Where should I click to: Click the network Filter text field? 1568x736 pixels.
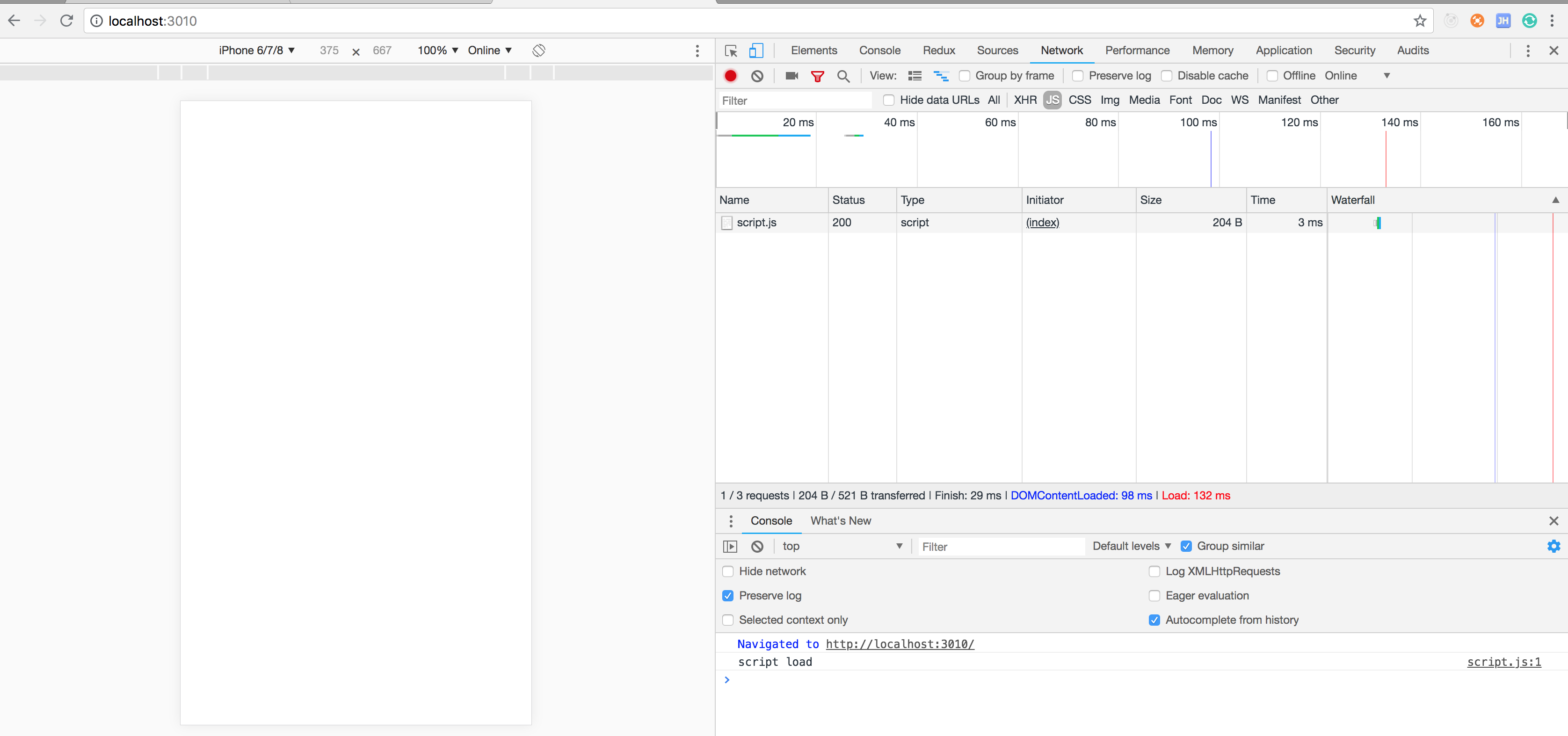(x=794, y=101)
